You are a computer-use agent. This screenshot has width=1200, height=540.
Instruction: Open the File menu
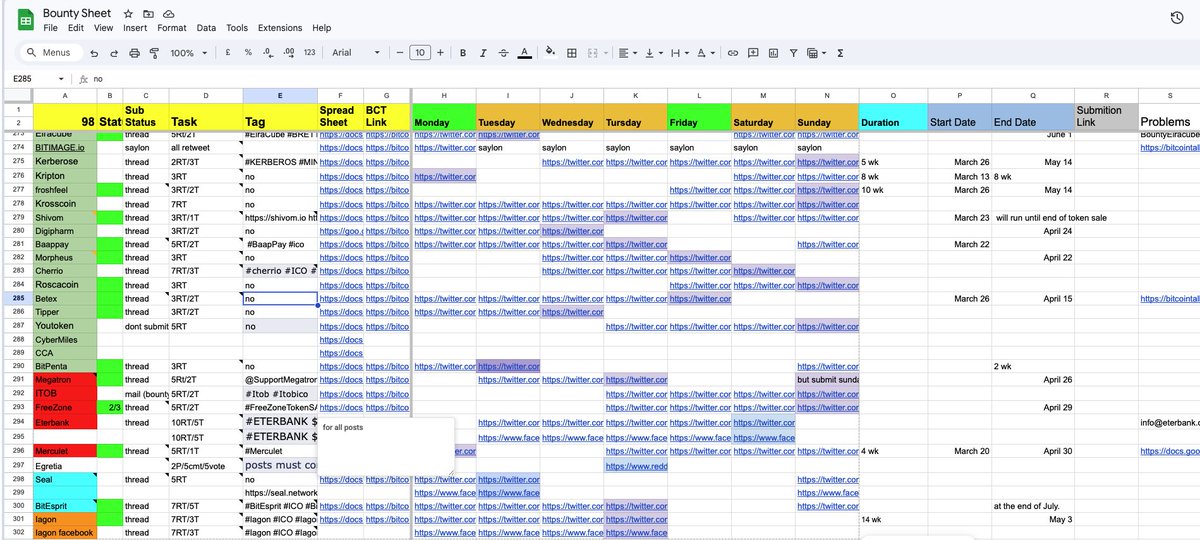pyautogui.click(x=50, y=28)
